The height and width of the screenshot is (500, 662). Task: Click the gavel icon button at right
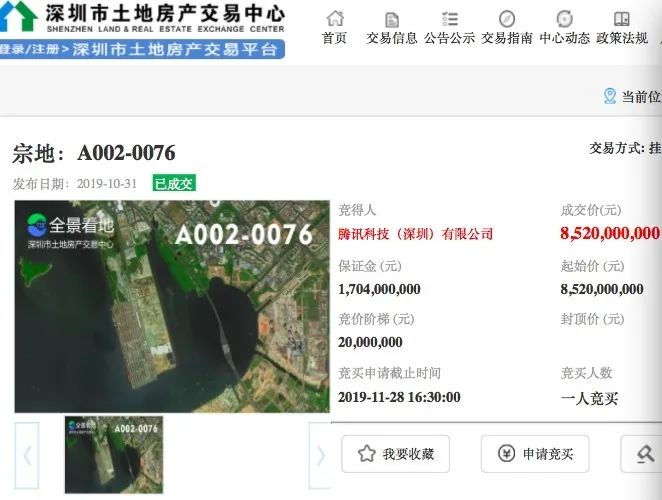click(645, 454)
